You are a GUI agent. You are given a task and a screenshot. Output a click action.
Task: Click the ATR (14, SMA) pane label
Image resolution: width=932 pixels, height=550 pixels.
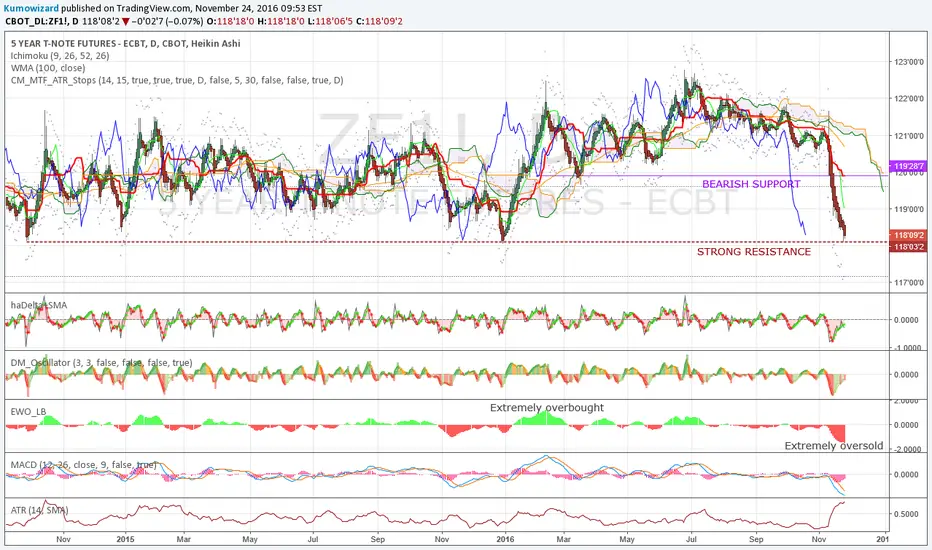39,510
